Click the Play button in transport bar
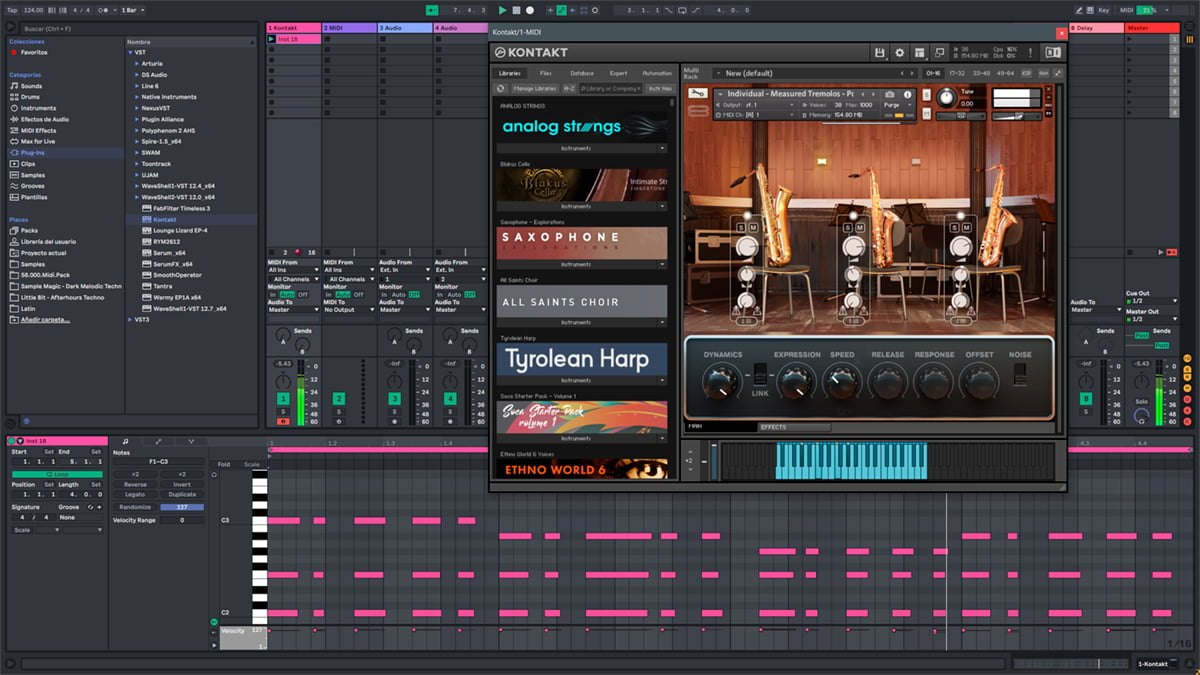The image size is (1200, 675). click(x=502, y=10)
